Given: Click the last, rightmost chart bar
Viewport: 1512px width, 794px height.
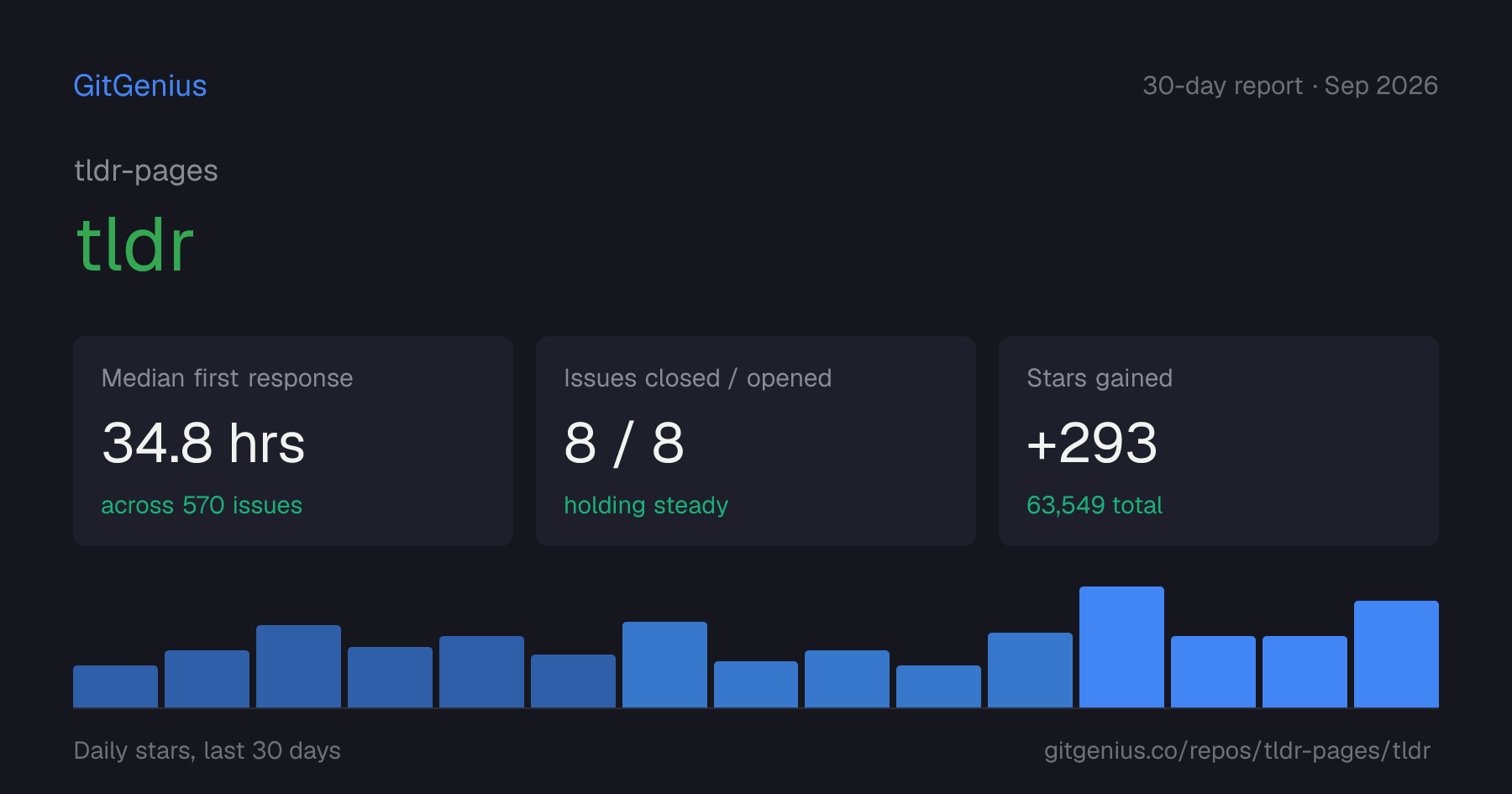Looking at the screenshot, I should click(x=1396, y=654).
